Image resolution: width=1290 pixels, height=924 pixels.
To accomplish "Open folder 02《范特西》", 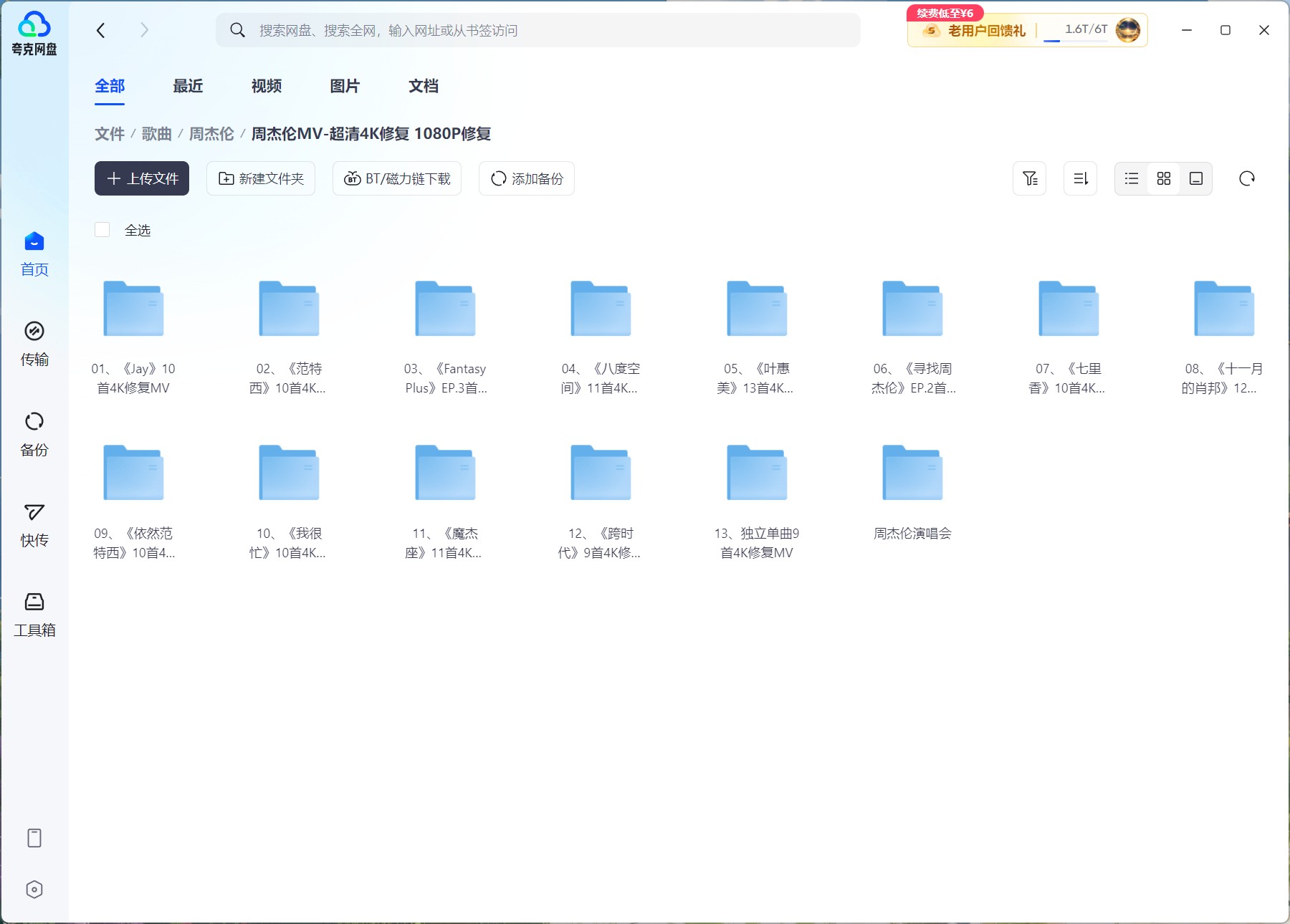I will click(x=289, y=337).
